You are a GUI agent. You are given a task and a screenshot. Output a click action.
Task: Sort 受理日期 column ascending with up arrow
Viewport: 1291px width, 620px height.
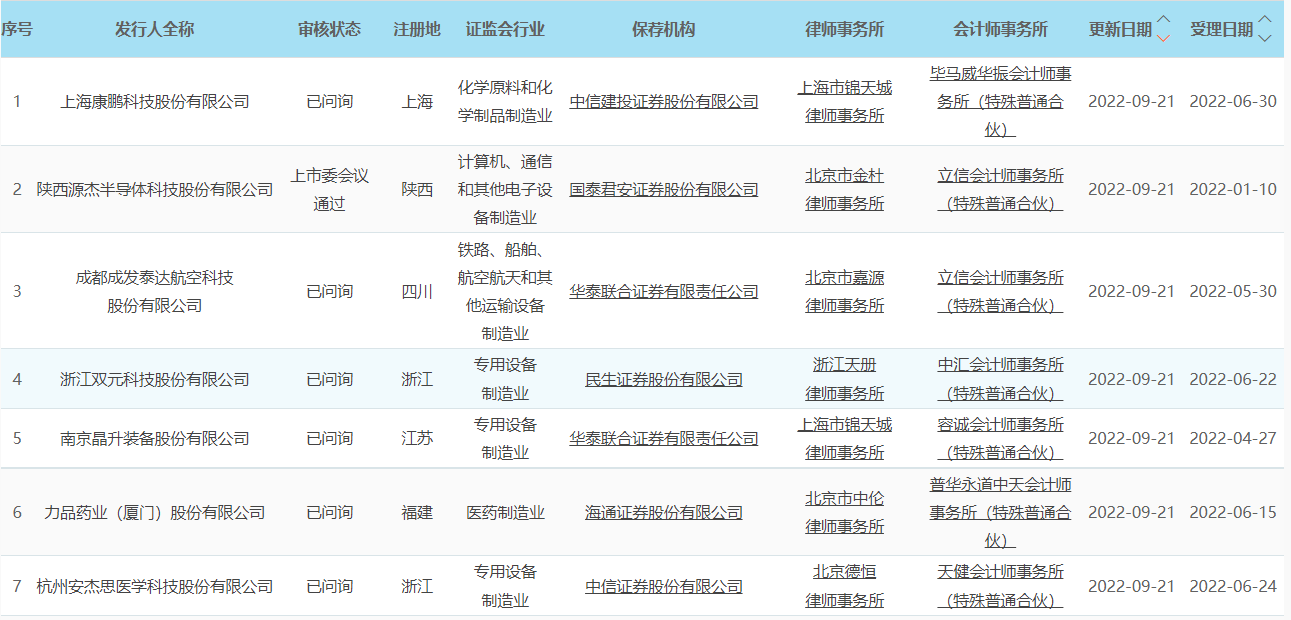tap(1265, 20)
